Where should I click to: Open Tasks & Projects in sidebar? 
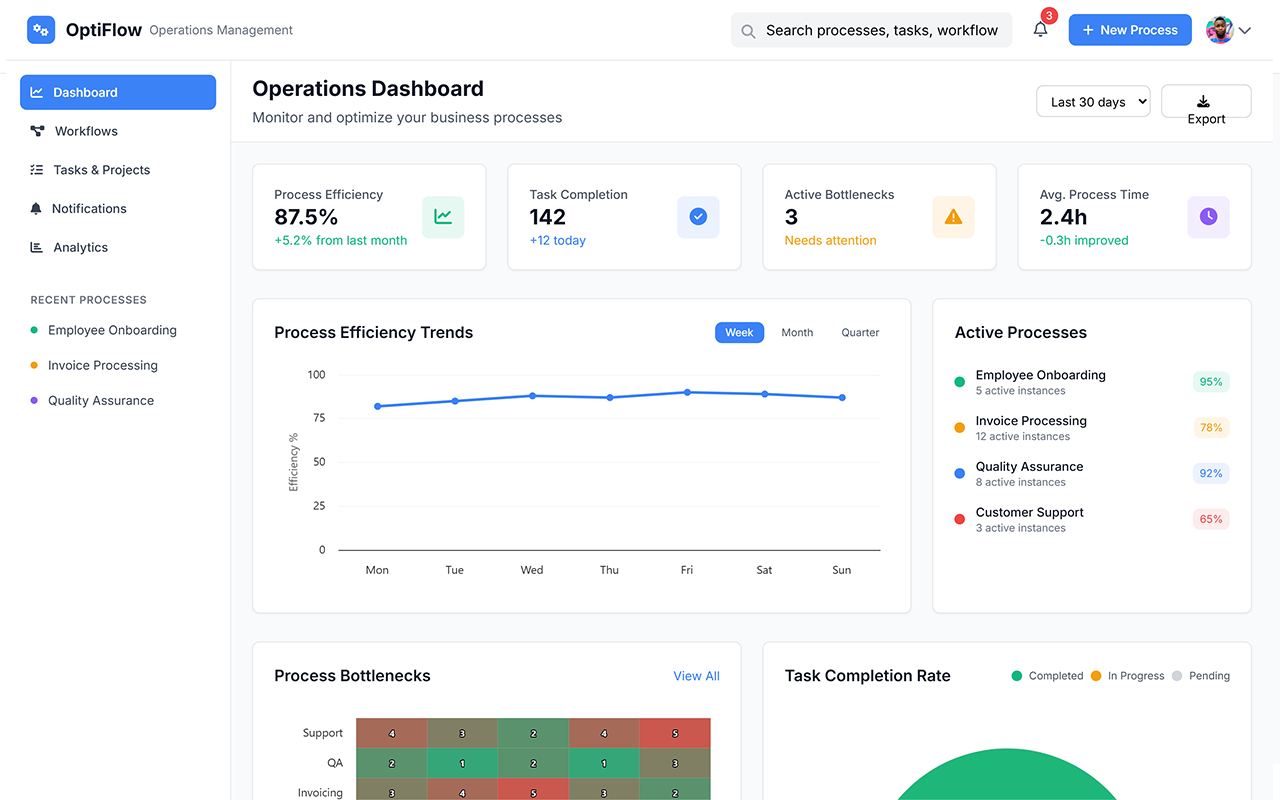pyautogui.click(x=118, y=170)
